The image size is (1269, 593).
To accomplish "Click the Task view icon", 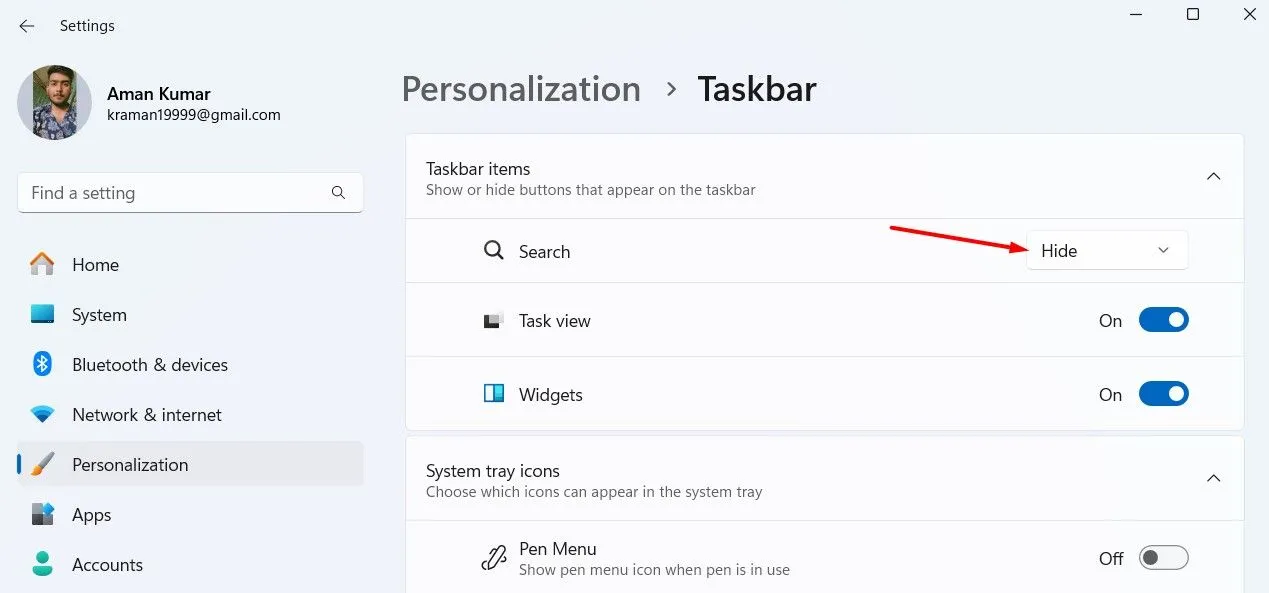I will [493, 321].
